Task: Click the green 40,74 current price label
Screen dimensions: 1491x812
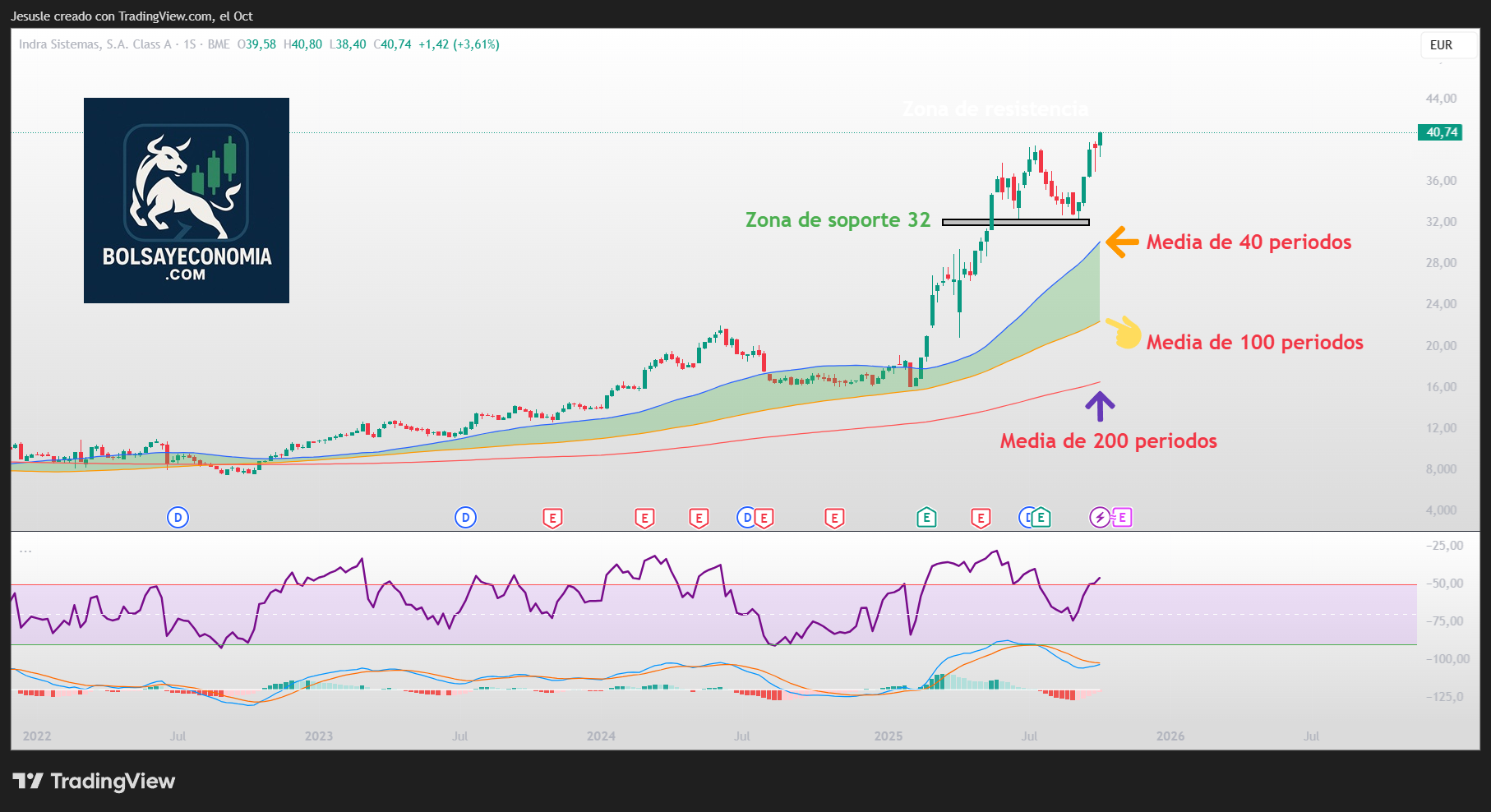Action: (1440, 132)
